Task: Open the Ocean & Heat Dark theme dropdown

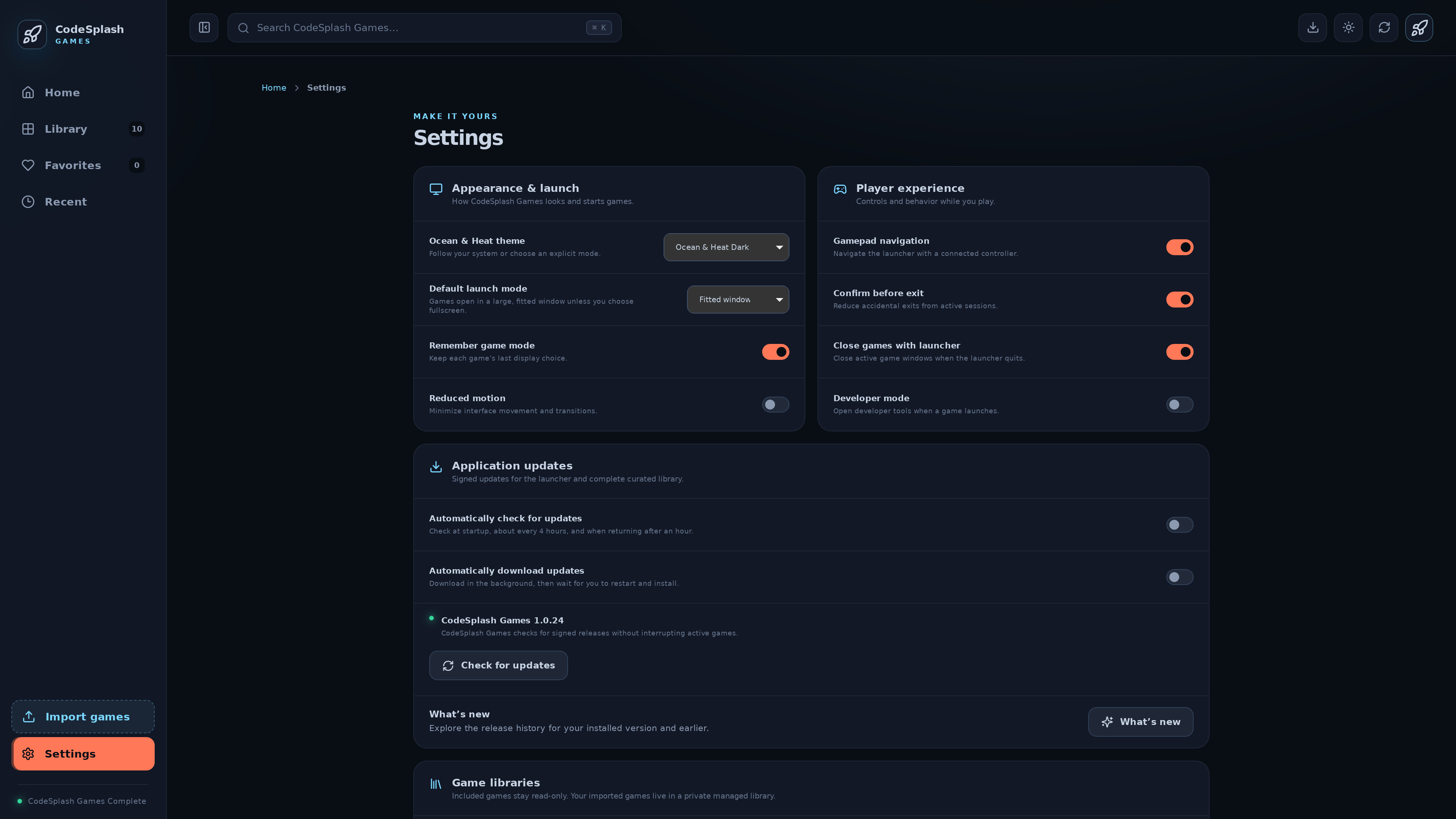Action: [x=726, y=248]
